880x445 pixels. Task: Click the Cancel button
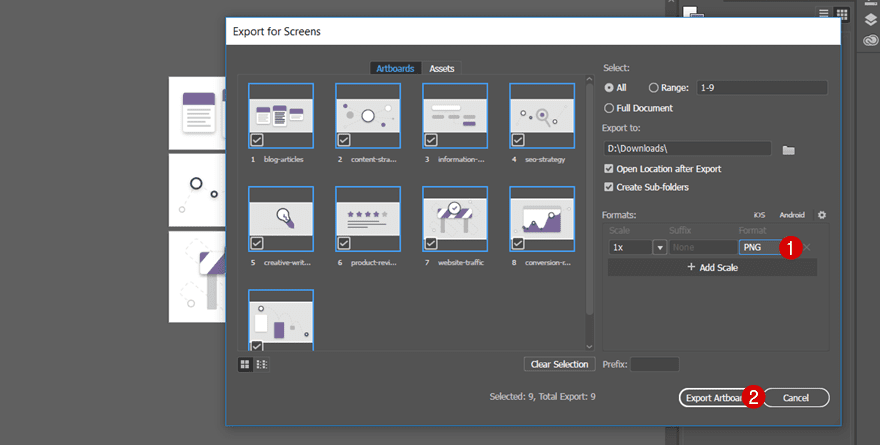click(x=796, y=398)
